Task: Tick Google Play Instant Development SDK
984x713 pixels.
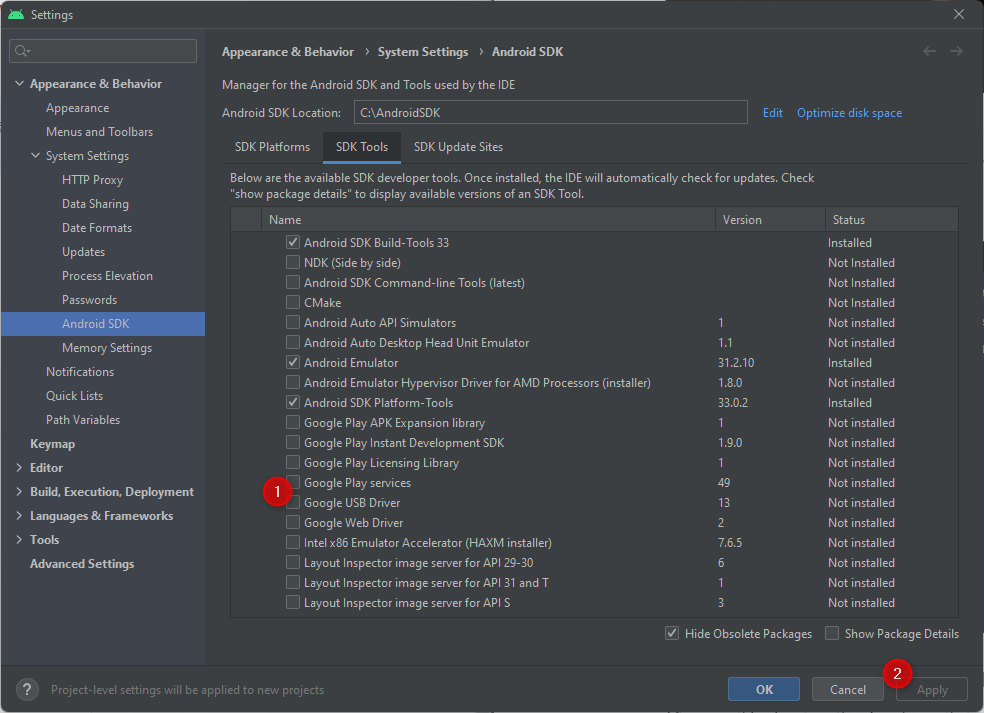Action: [x=292, y=442]
